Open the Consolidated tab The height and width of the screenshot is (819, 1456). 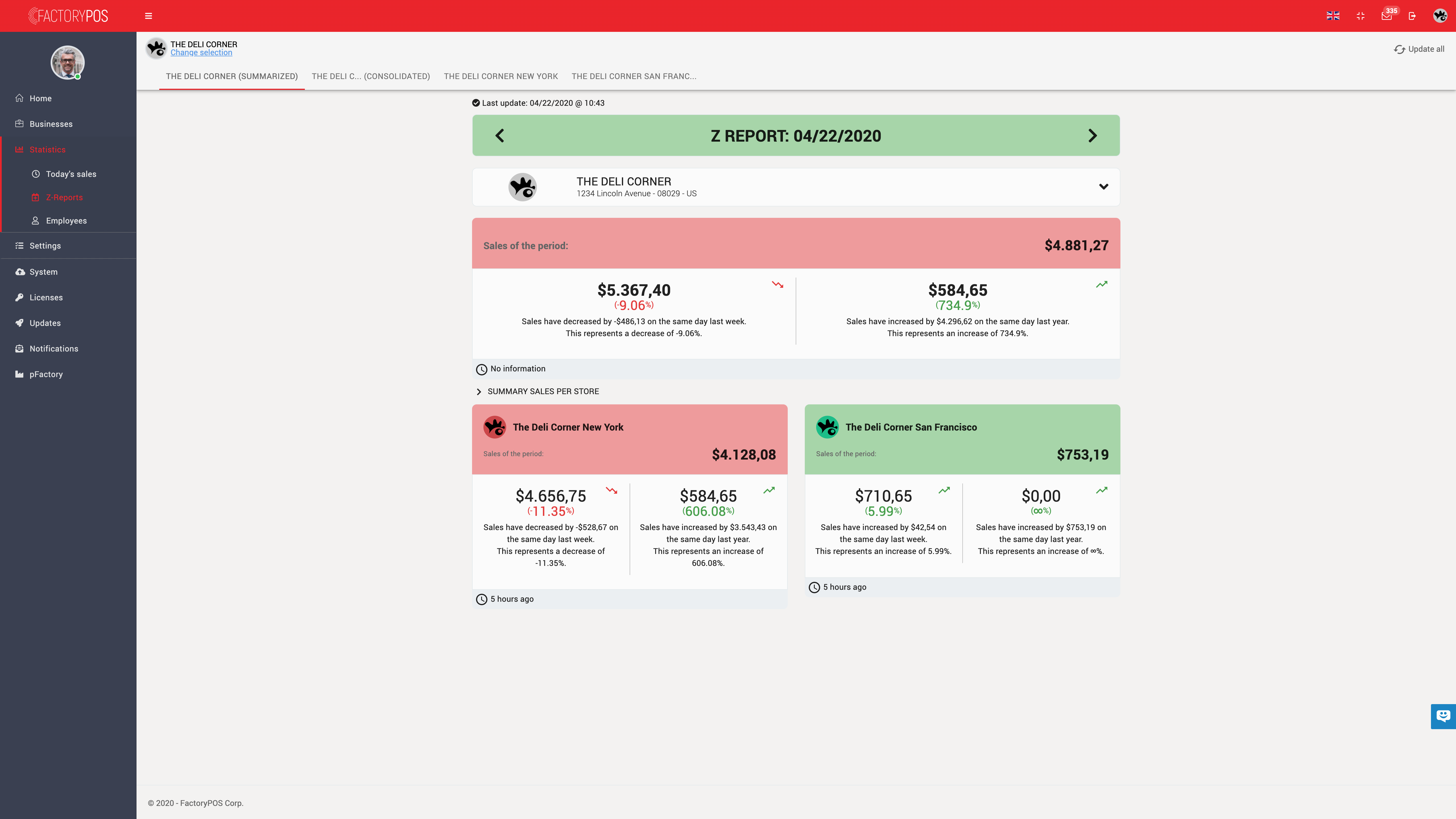pyautogui.click(x=370, y=76)
